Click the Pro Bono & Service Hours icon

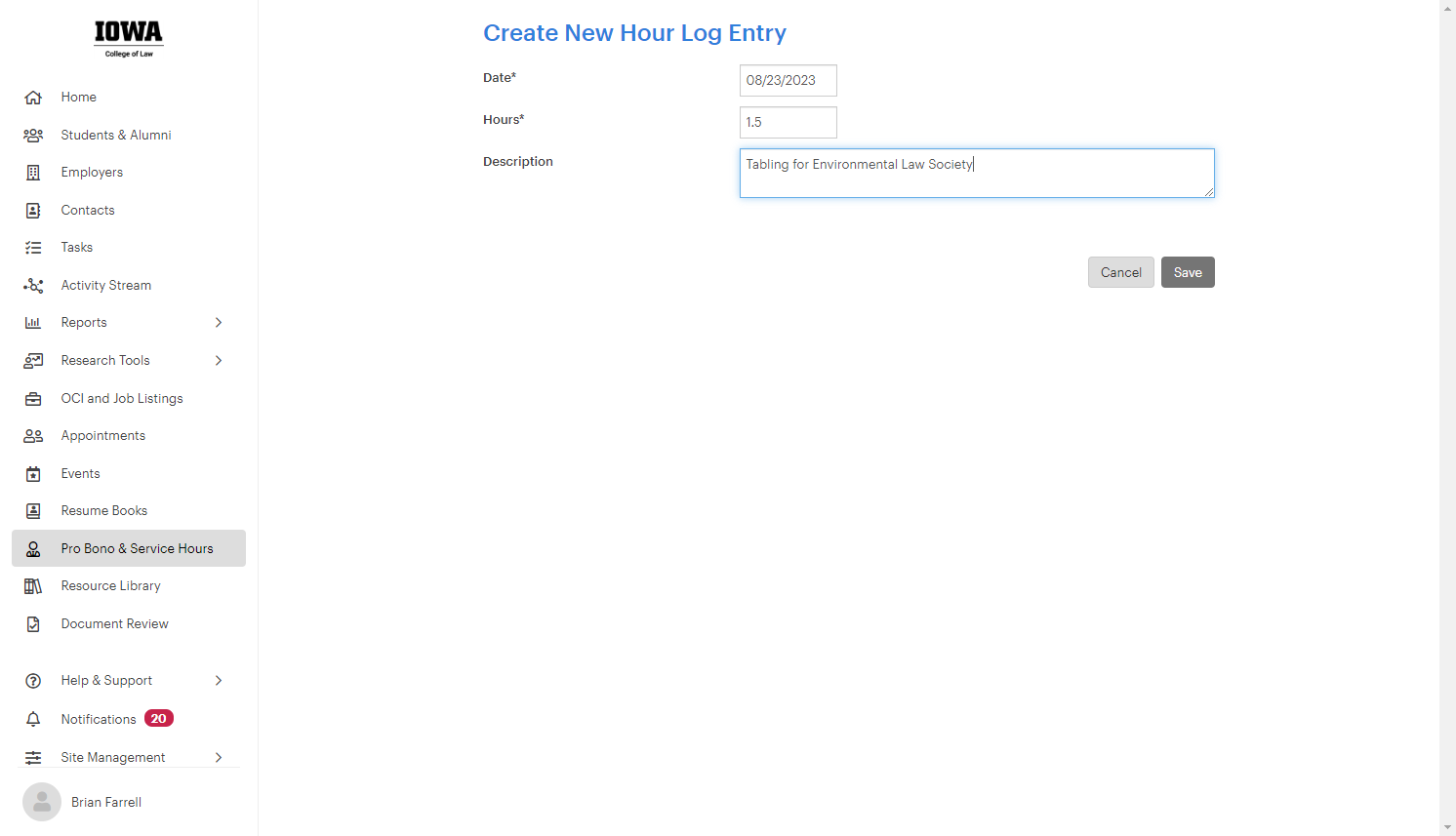click(x=33, y=549)
